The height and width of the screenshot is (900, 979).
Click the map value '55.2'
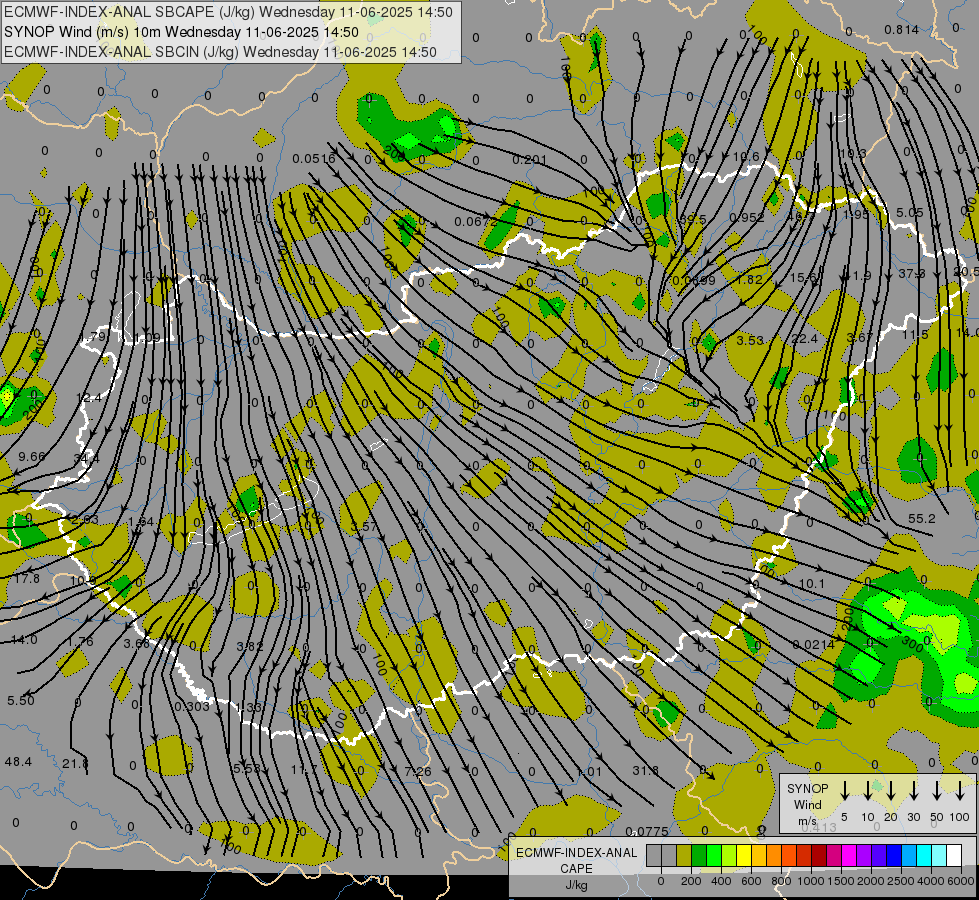click(x=922, y=518)
